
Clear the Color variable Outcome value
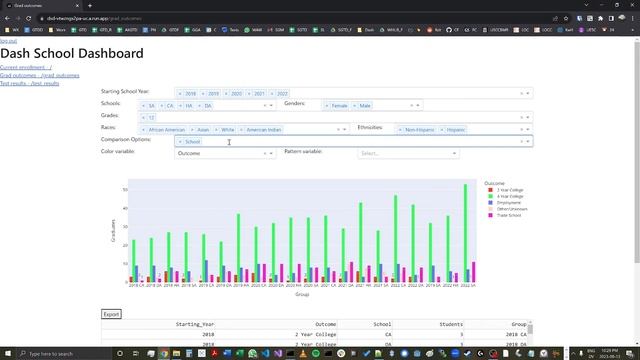(264, 153)
